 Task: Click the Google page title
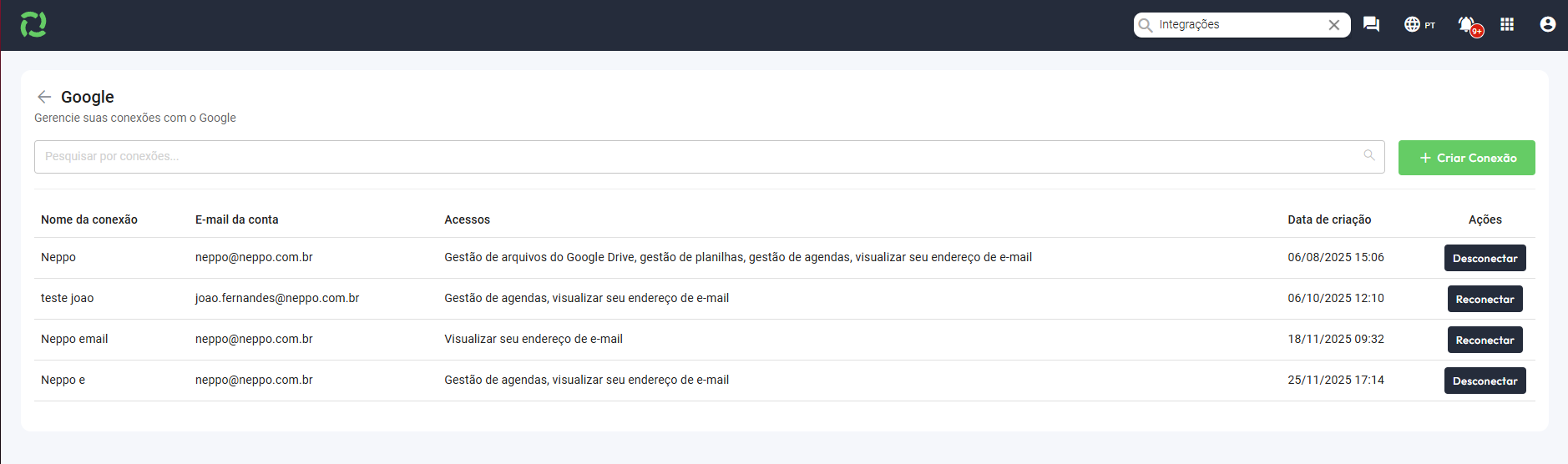[88, 97]
